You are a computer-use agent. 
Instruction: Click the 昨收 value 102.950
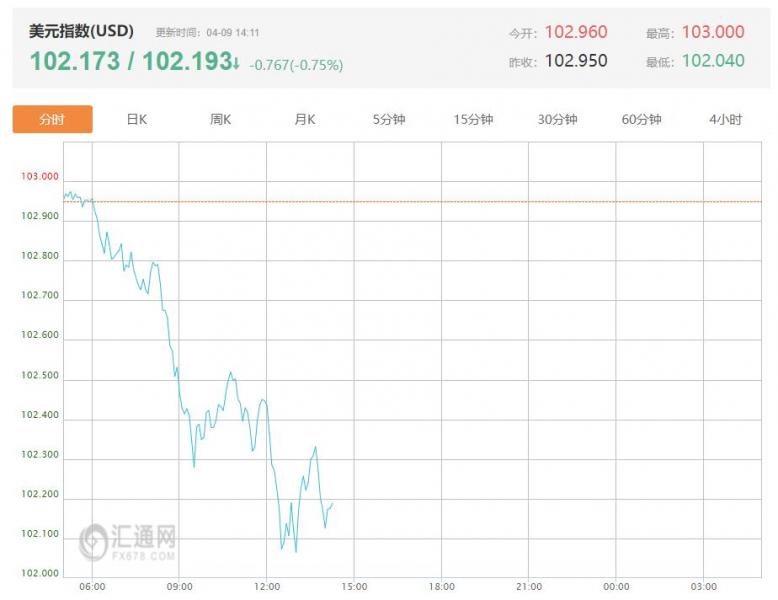pos(575,60)
